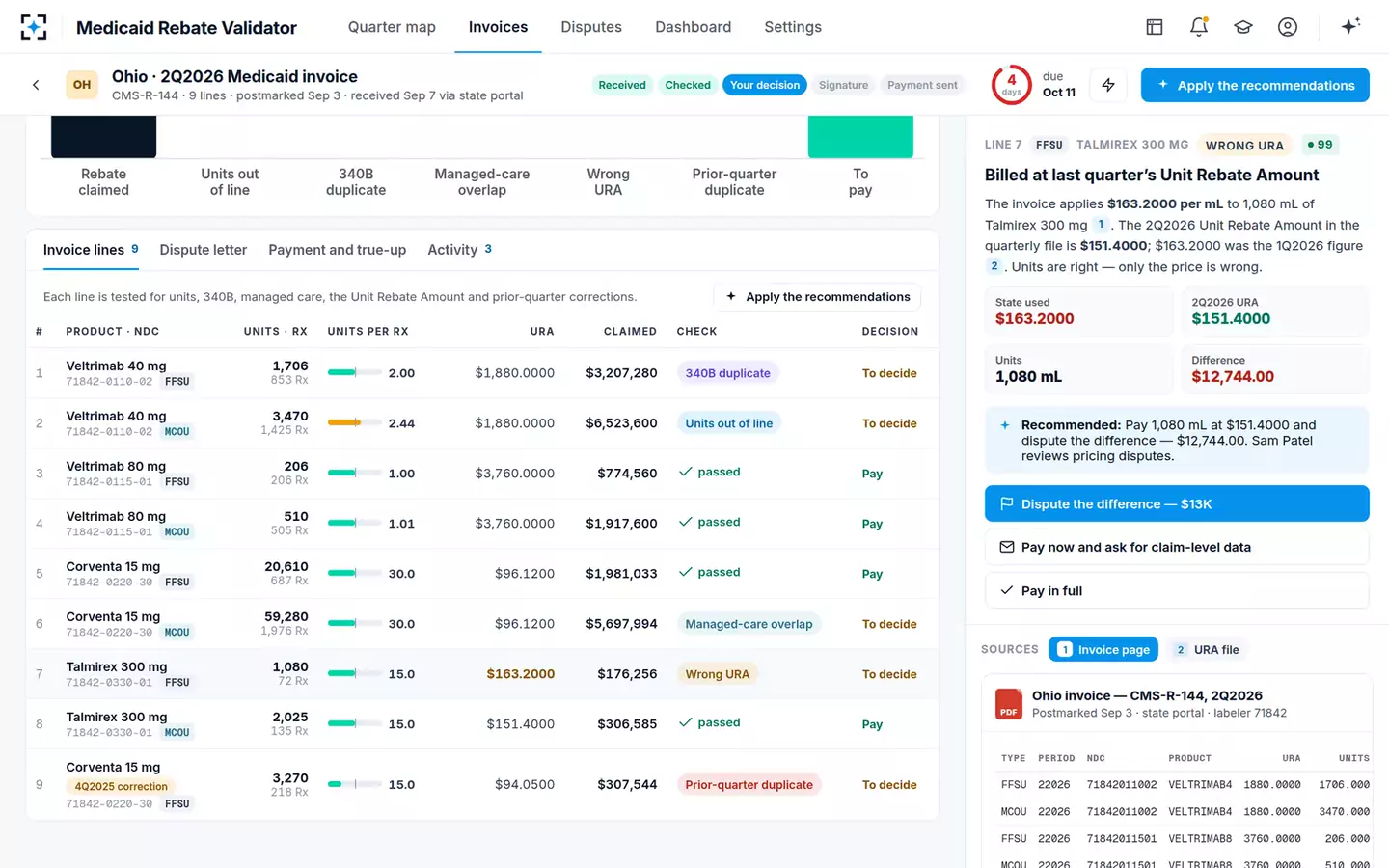Screen dimensions: 1389x868
Task: Click the Medicaid Rebate Validator logo icon
Action: click(34, 27)
